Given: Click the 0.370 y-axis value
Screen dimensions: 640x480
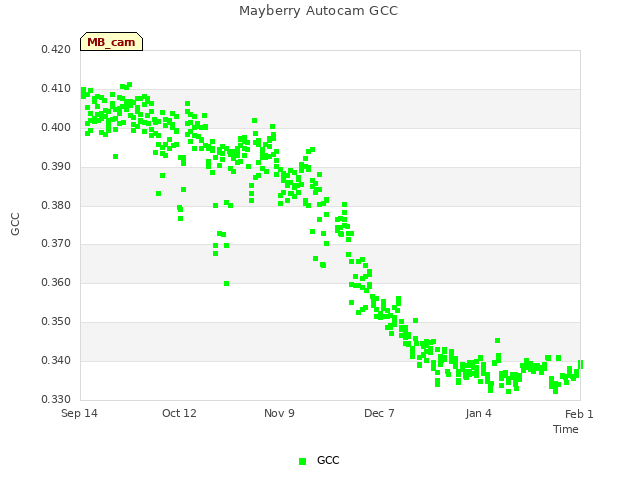Looking at the screenshot, I should click(56, 244).
